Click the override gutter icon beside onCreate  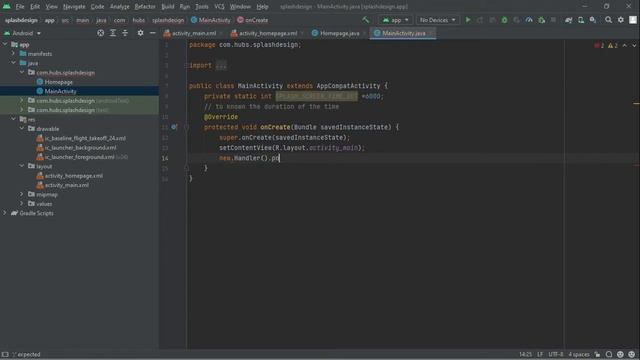174,127
